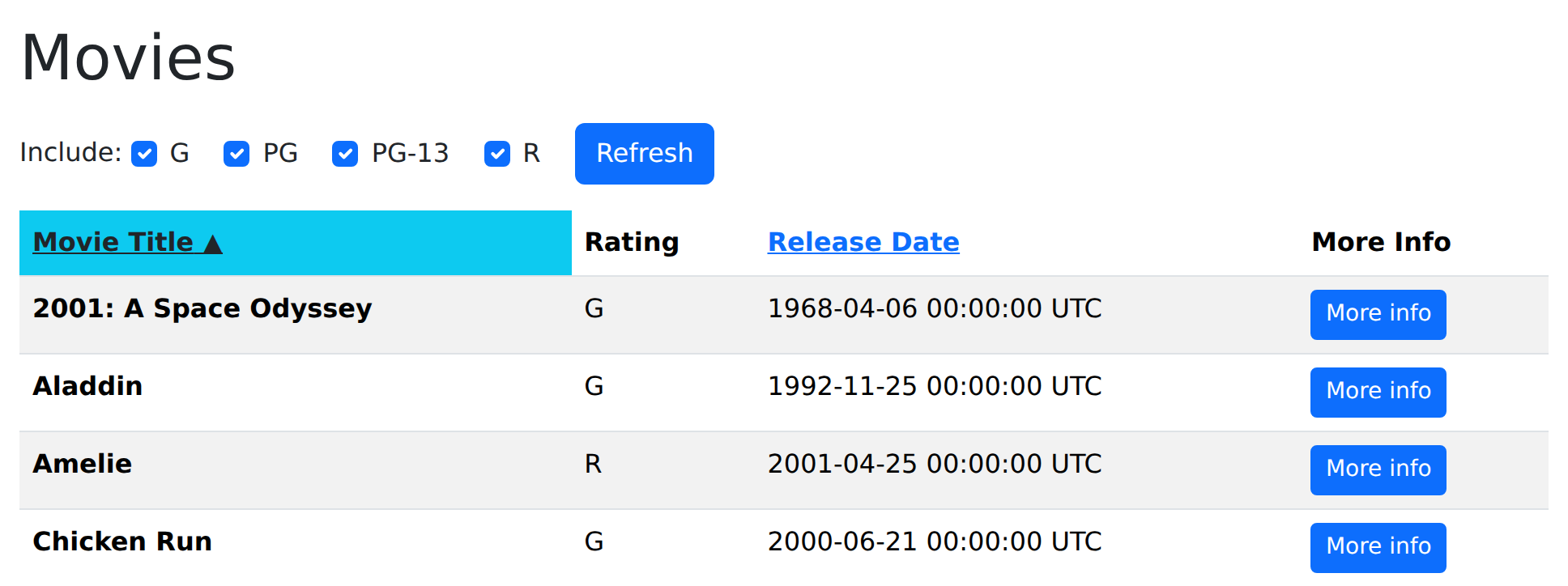Click the date 1992-11-25 00:00:00 UTC
Screen dimensions: 1568x586
pyautogui.click(x=935, y=386)
